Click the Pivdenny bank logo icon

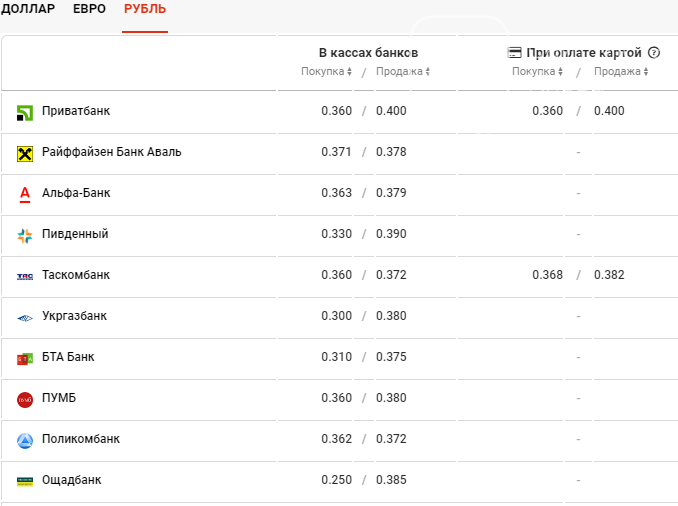point(25,235)
